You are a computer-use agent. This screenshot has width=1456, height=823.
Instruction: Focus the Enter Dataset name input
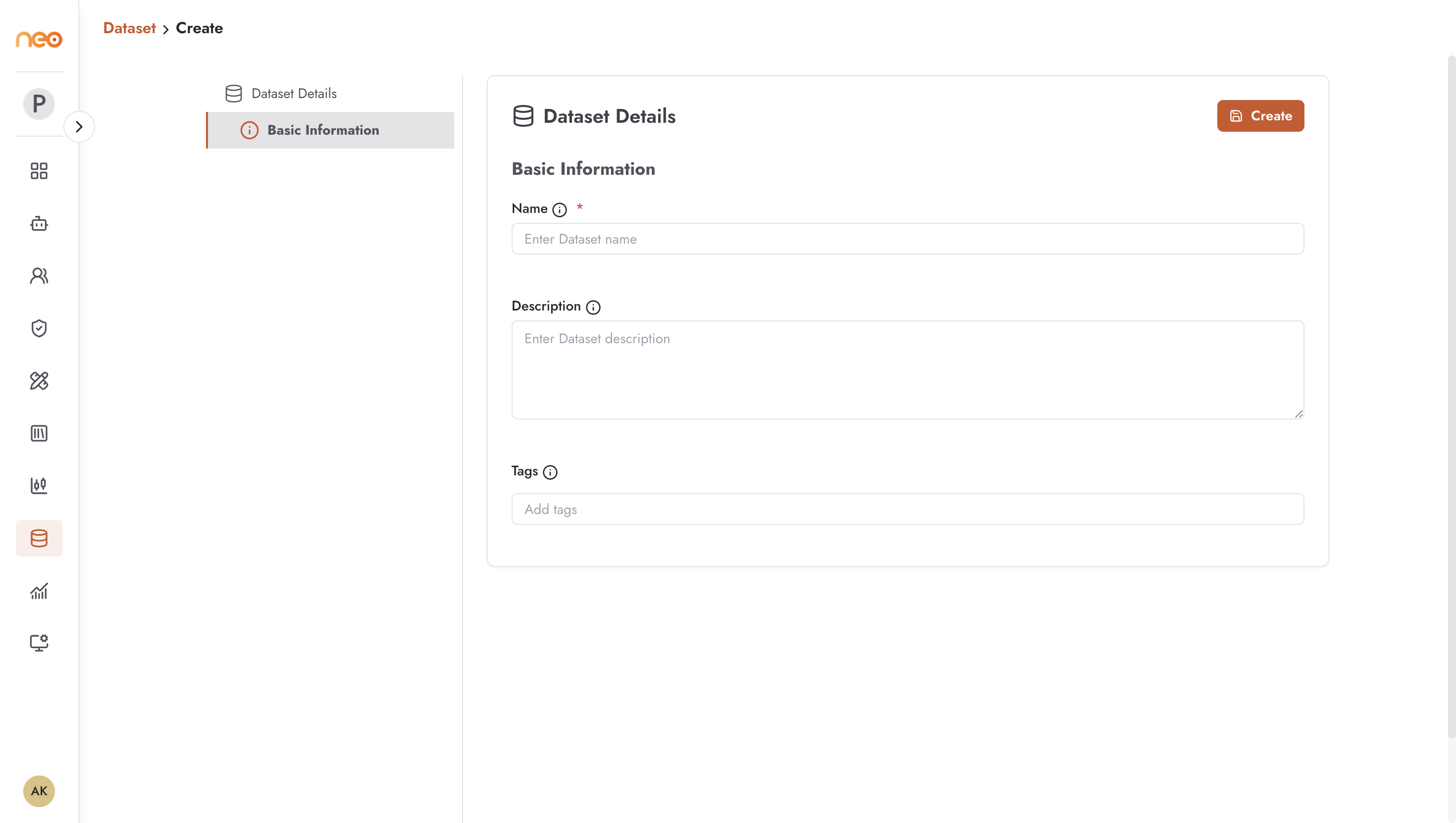click(907, 239)
